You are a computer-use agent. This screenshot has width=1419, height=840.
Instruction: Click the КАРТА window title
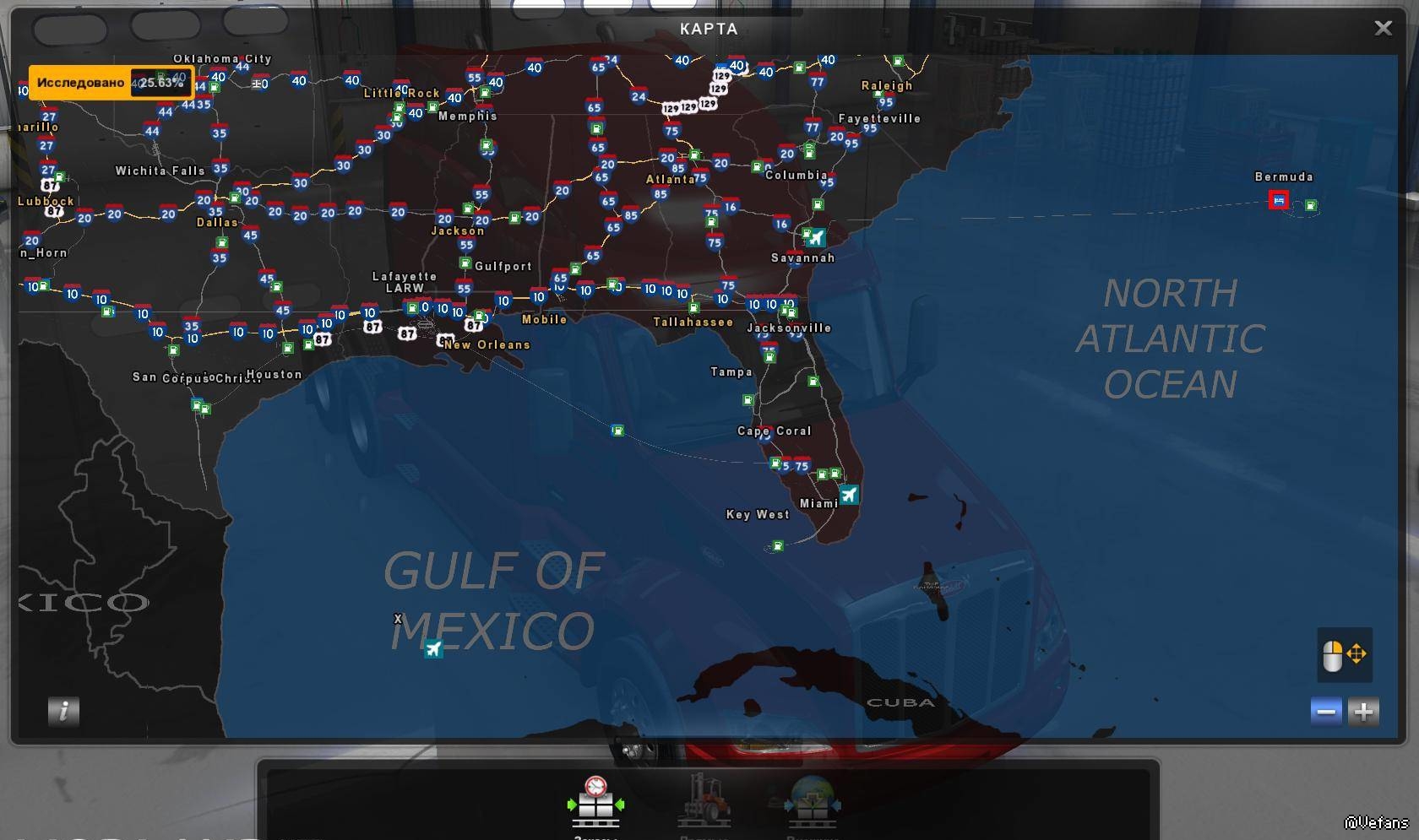coord(709,29)
